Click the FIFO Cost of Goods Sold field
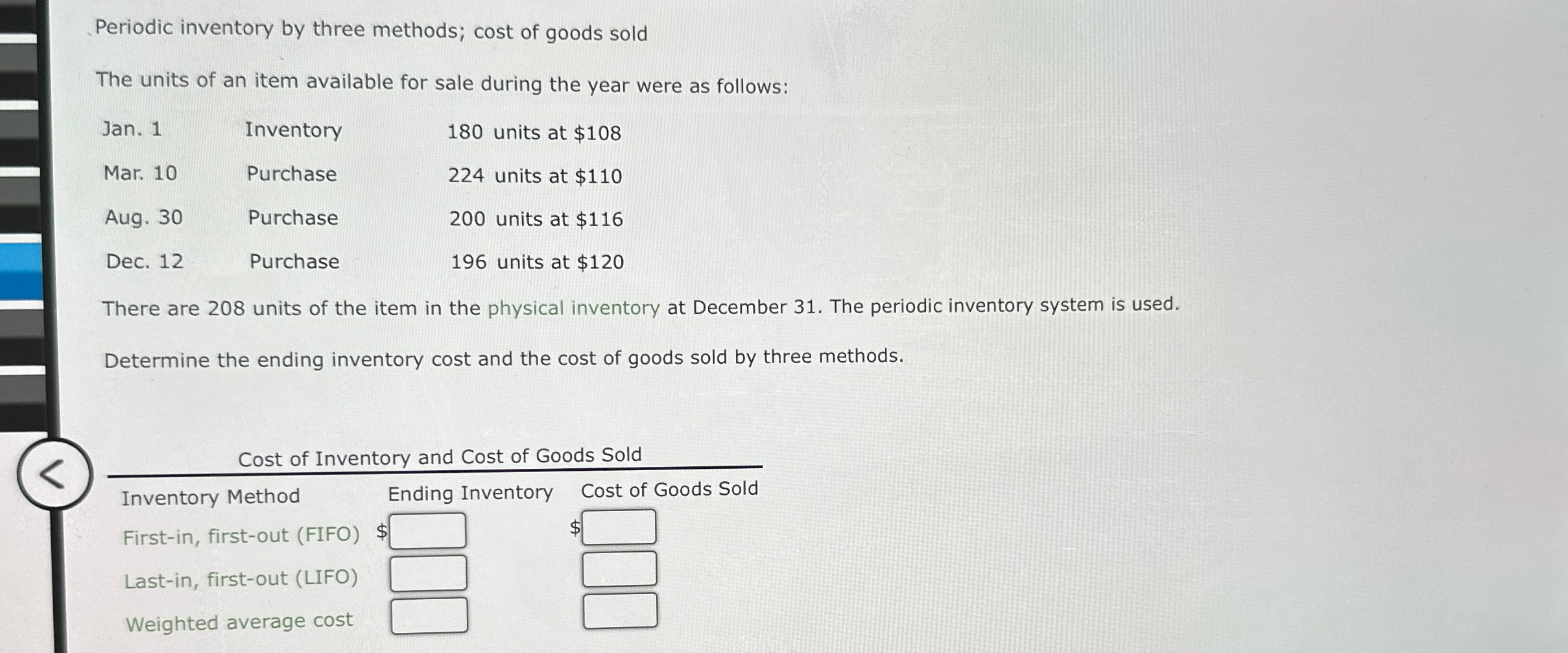 [x=619, y=527]
